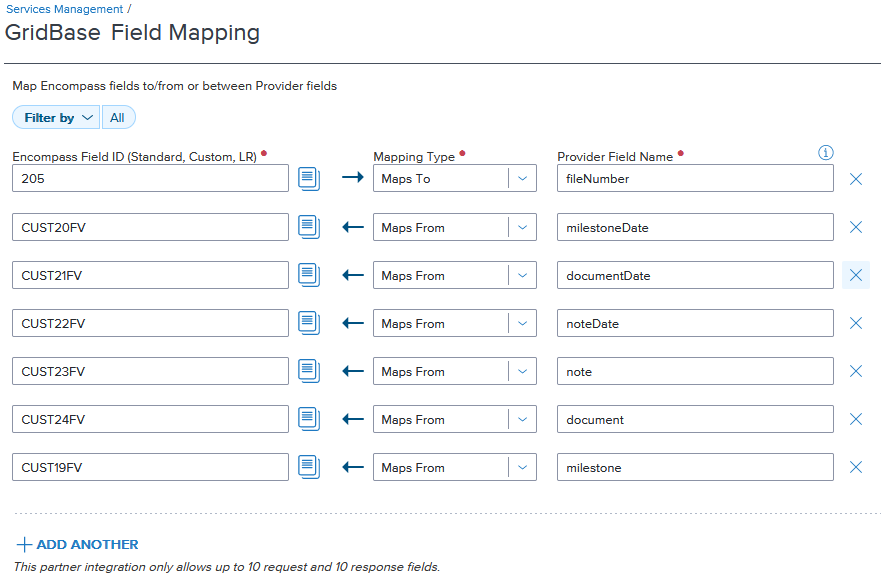This screenshot has height=579, width=881.
Task: Open field picker icon beside CUST19FV
Action: point(309,467)
